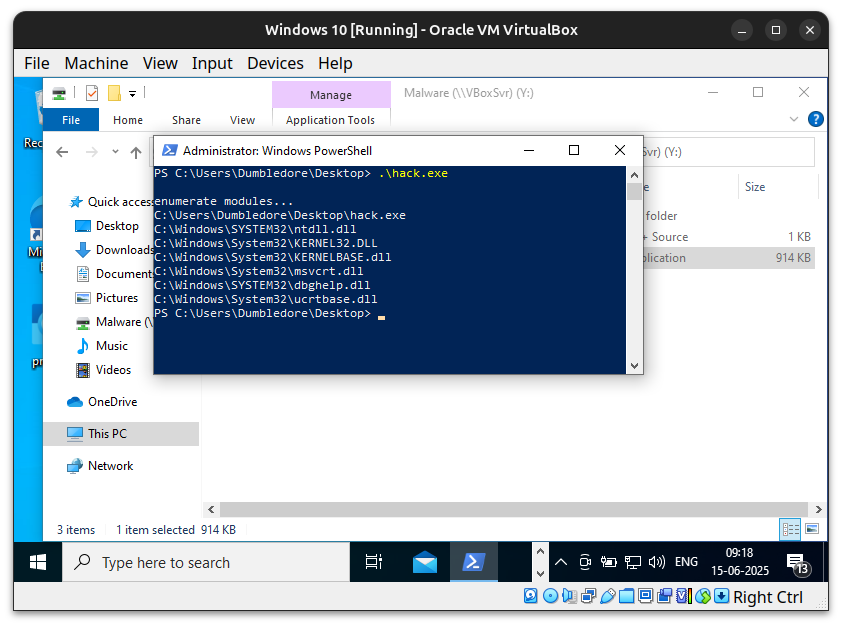Click the PowerShell scrollbar up arrow
Viewport: 842px width, 627px height.
(634, 175)
